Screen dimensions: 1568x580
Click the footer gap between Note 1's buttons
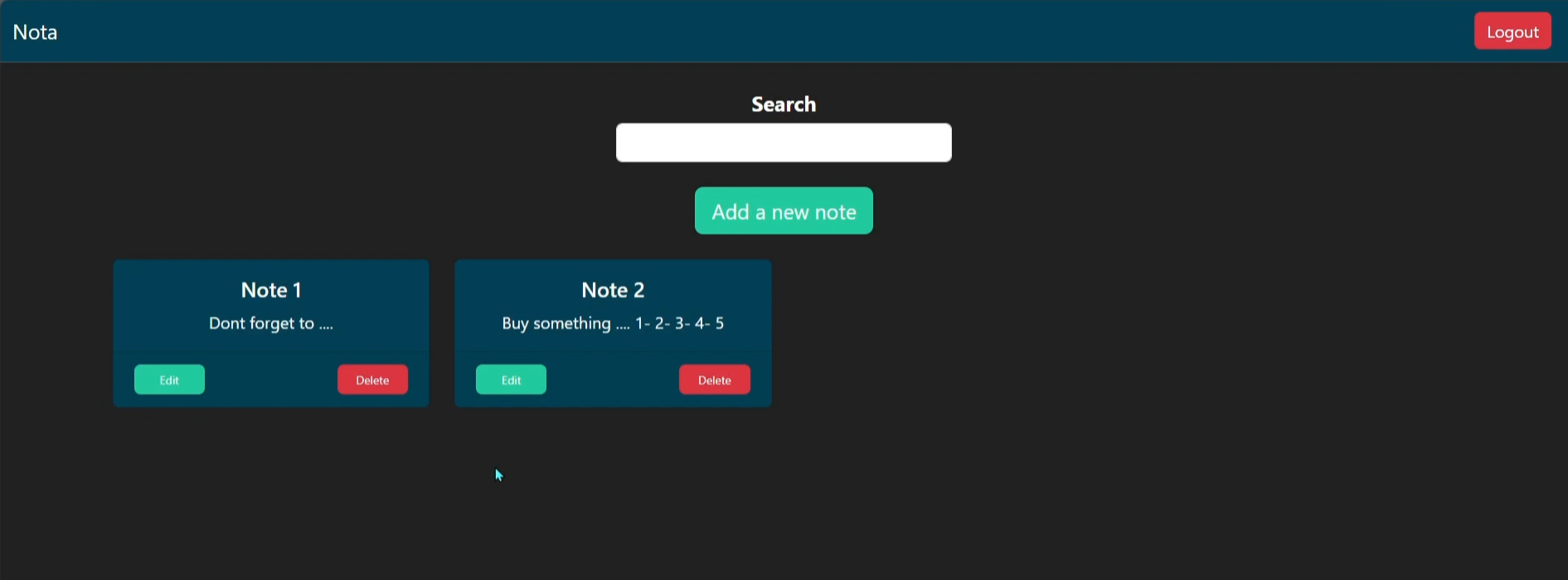[271, 379]
